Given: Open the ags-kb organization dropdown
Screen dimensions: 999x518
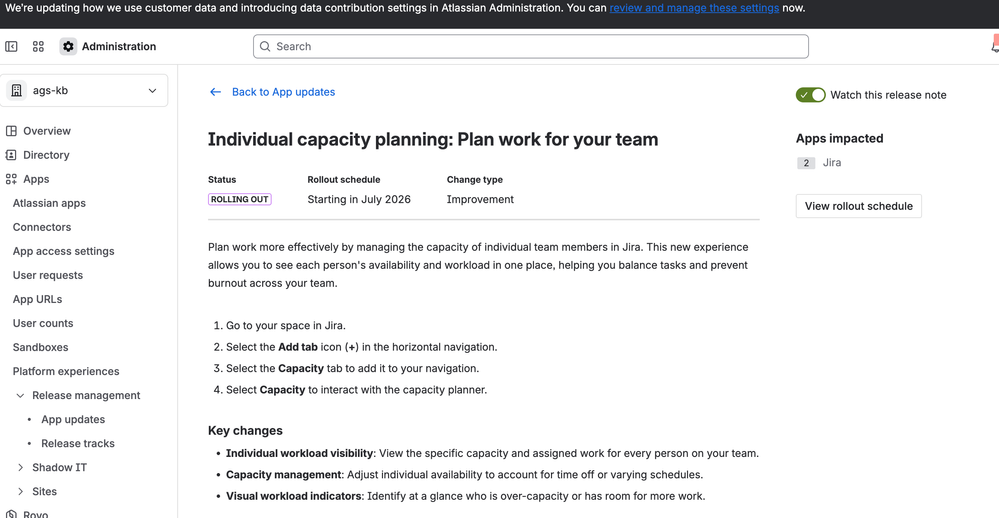Looking at the screenshot, I should tap(87, 90).
